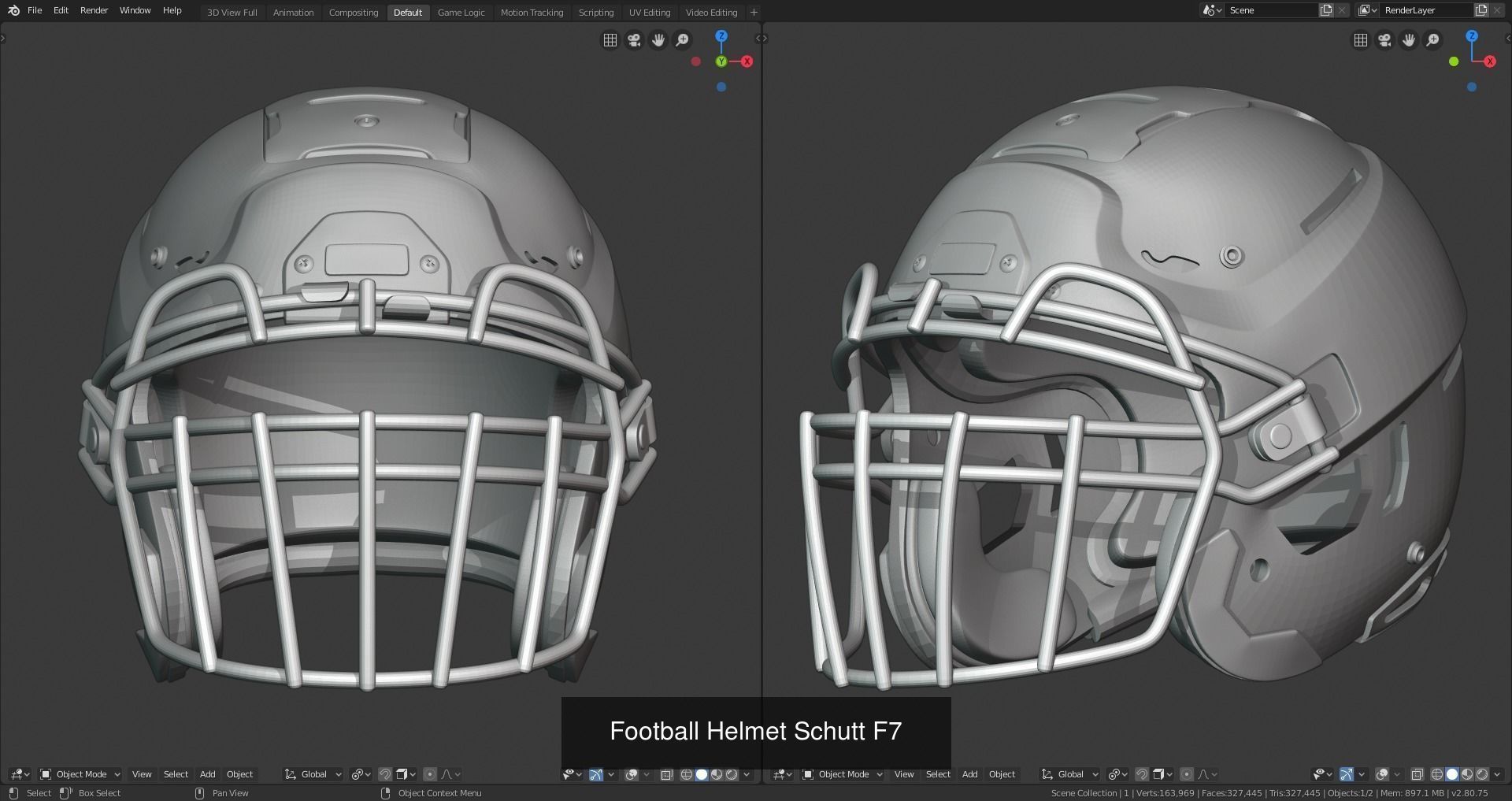This screenshot has height=801, width=1512.
Task: Delete the Scene with the X icon
Action: (1342, 10)
